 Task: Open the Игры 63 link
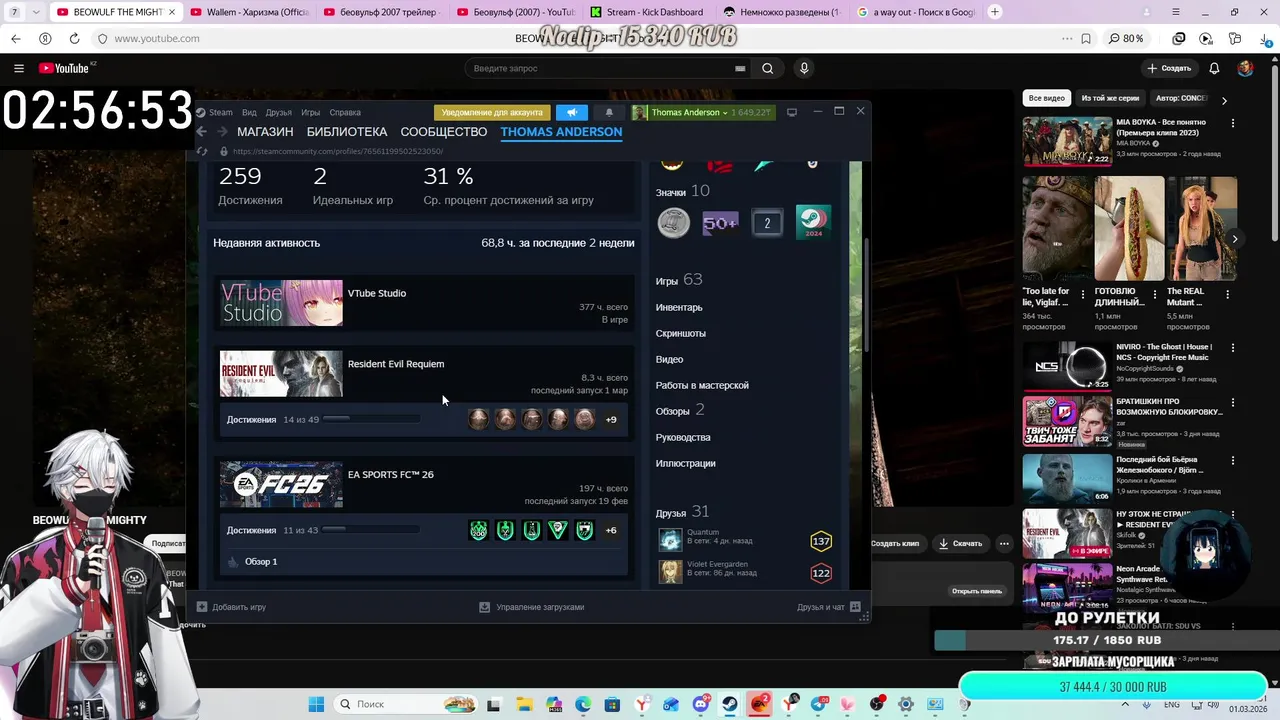point(679,280)
